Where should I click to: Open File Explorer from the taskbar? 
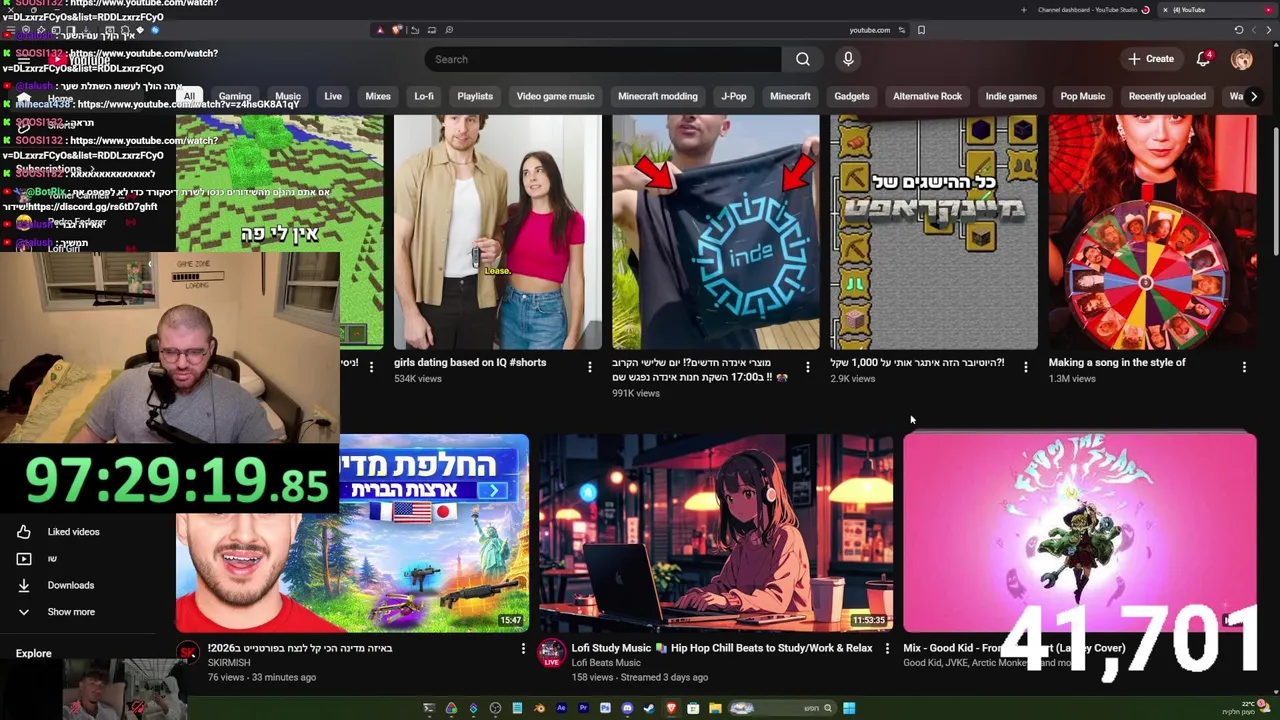click(x=715, y=708)
